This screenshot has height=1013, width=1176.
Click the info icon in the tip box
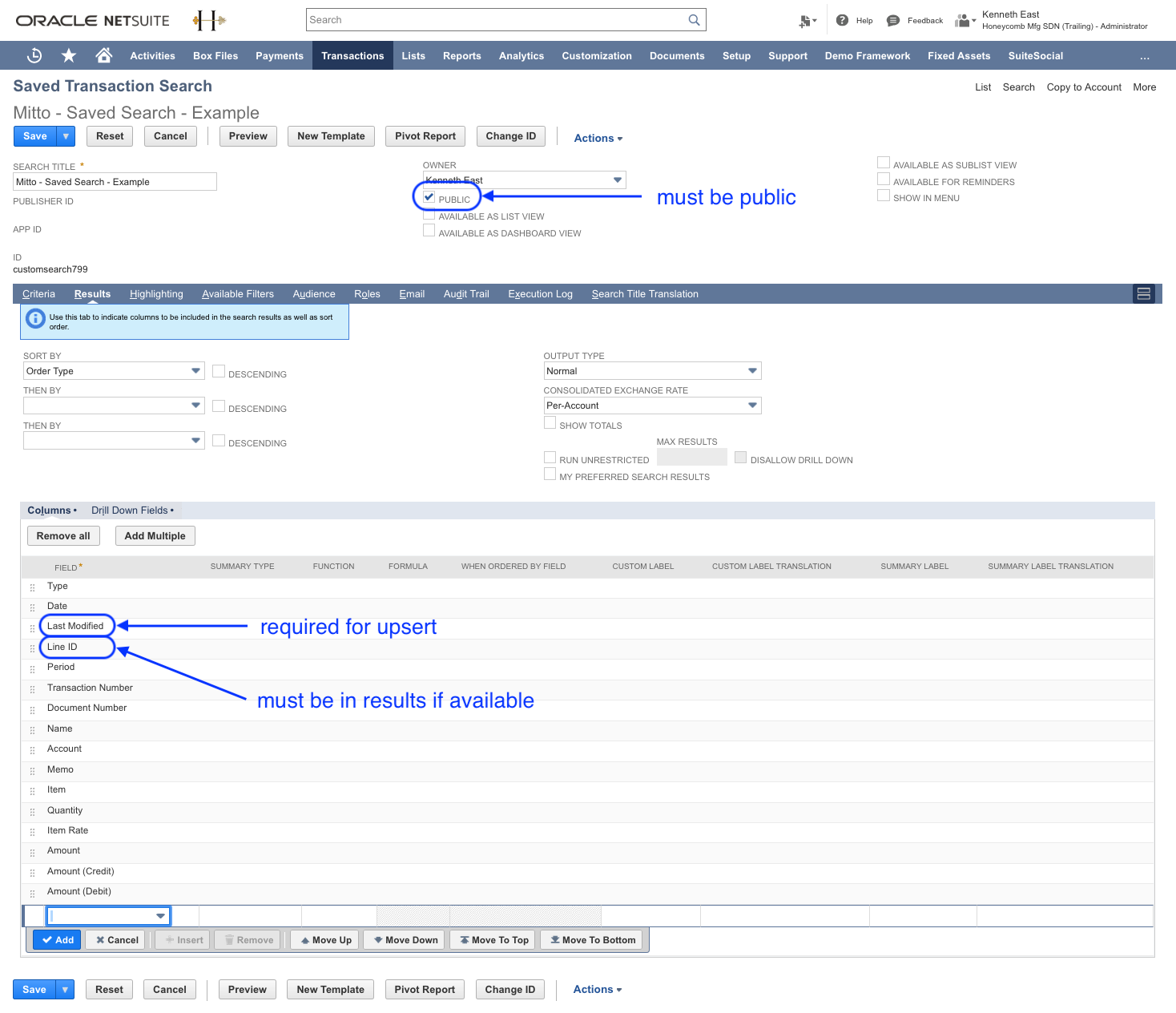pyautogui.click(x=36, y=318)
